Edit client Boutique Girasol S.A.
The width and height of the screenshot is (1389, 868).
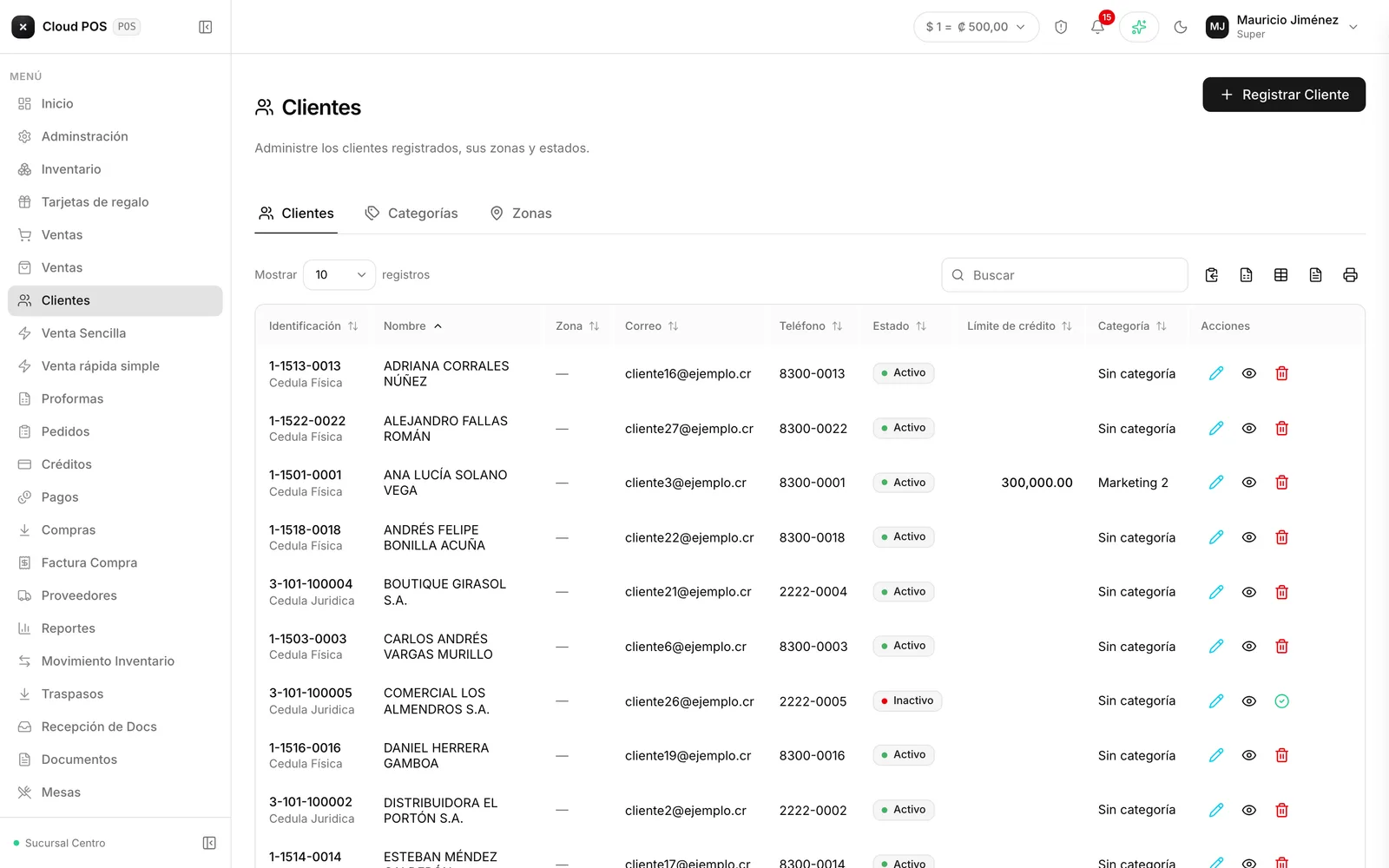pyautogui.click(x=1216, y=592)
